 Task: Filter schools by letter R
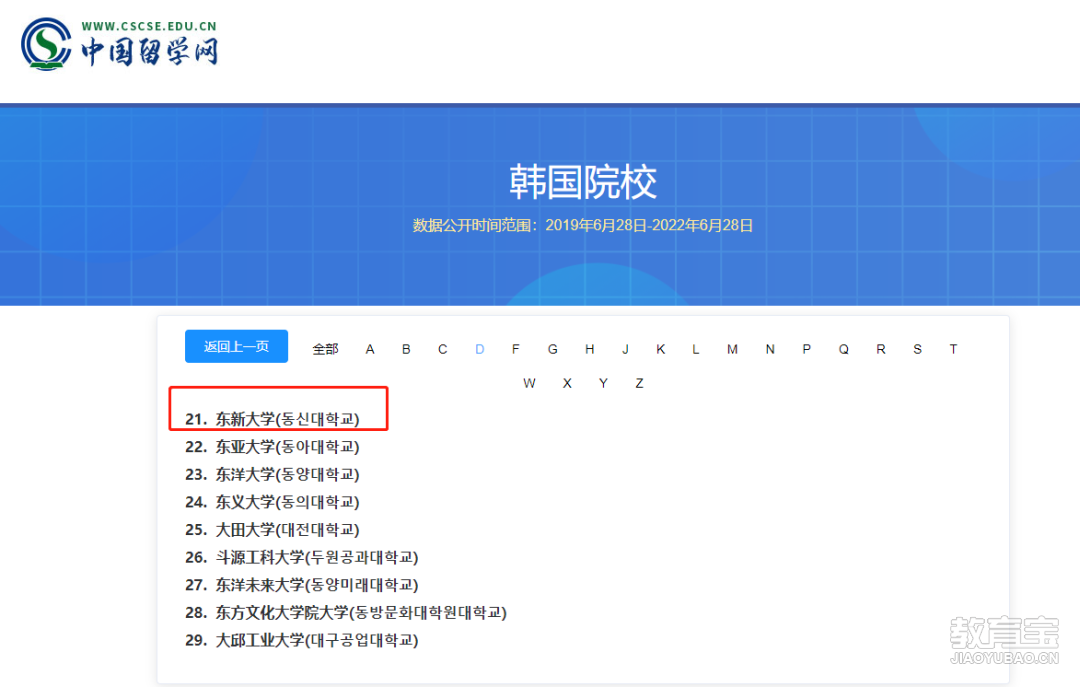[881, 349]
